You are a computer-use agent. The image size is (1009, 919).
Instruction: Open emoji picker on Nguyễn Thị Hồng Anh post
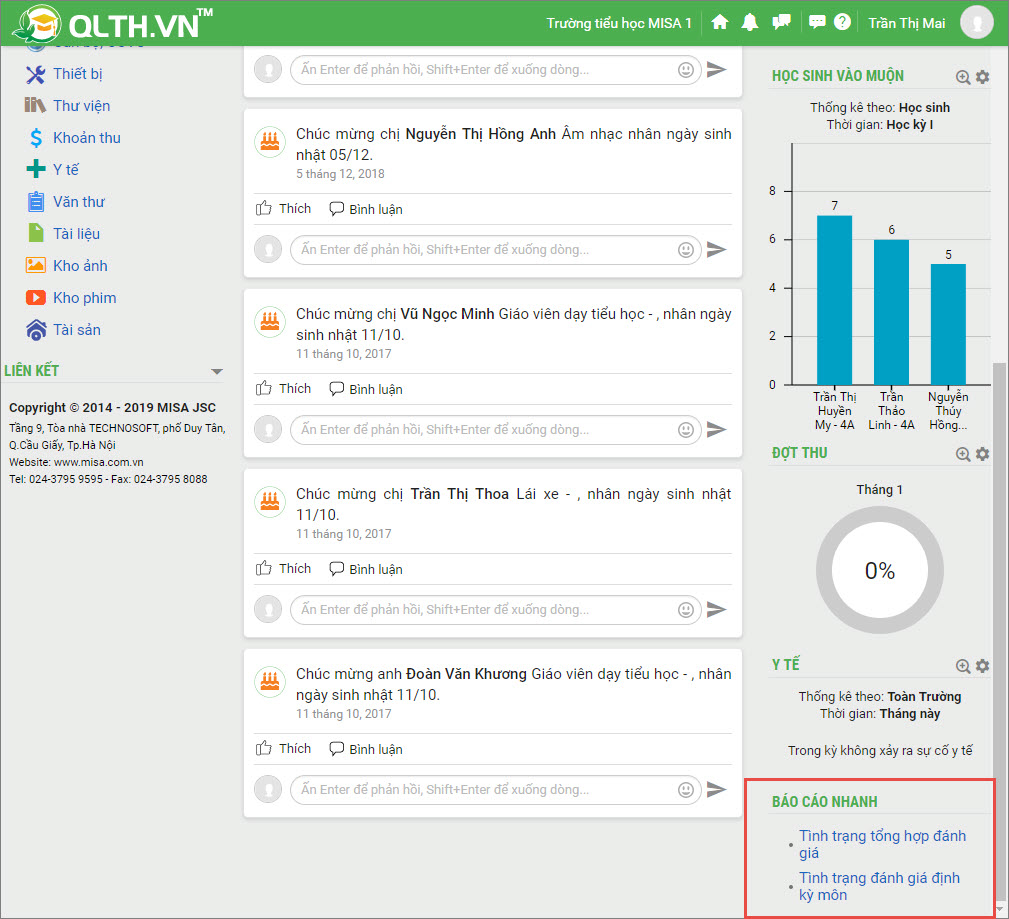pos(686,249)
